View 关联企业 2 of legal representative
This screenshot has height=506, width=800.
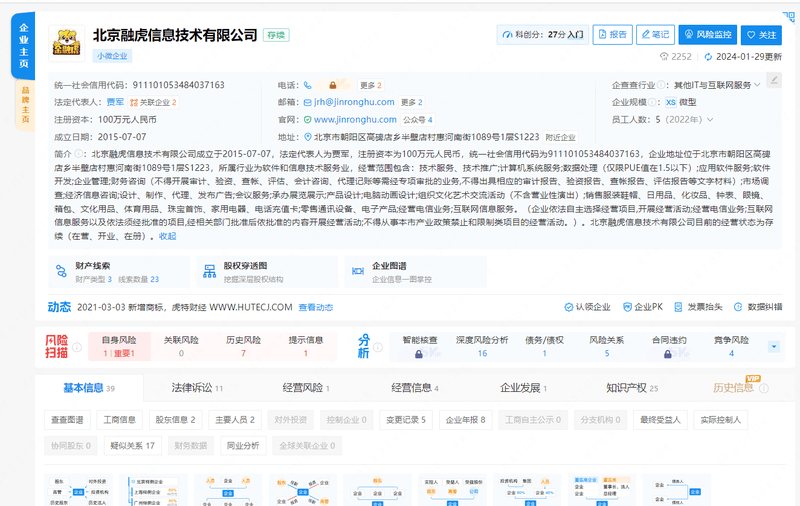(x=153, y=103)
